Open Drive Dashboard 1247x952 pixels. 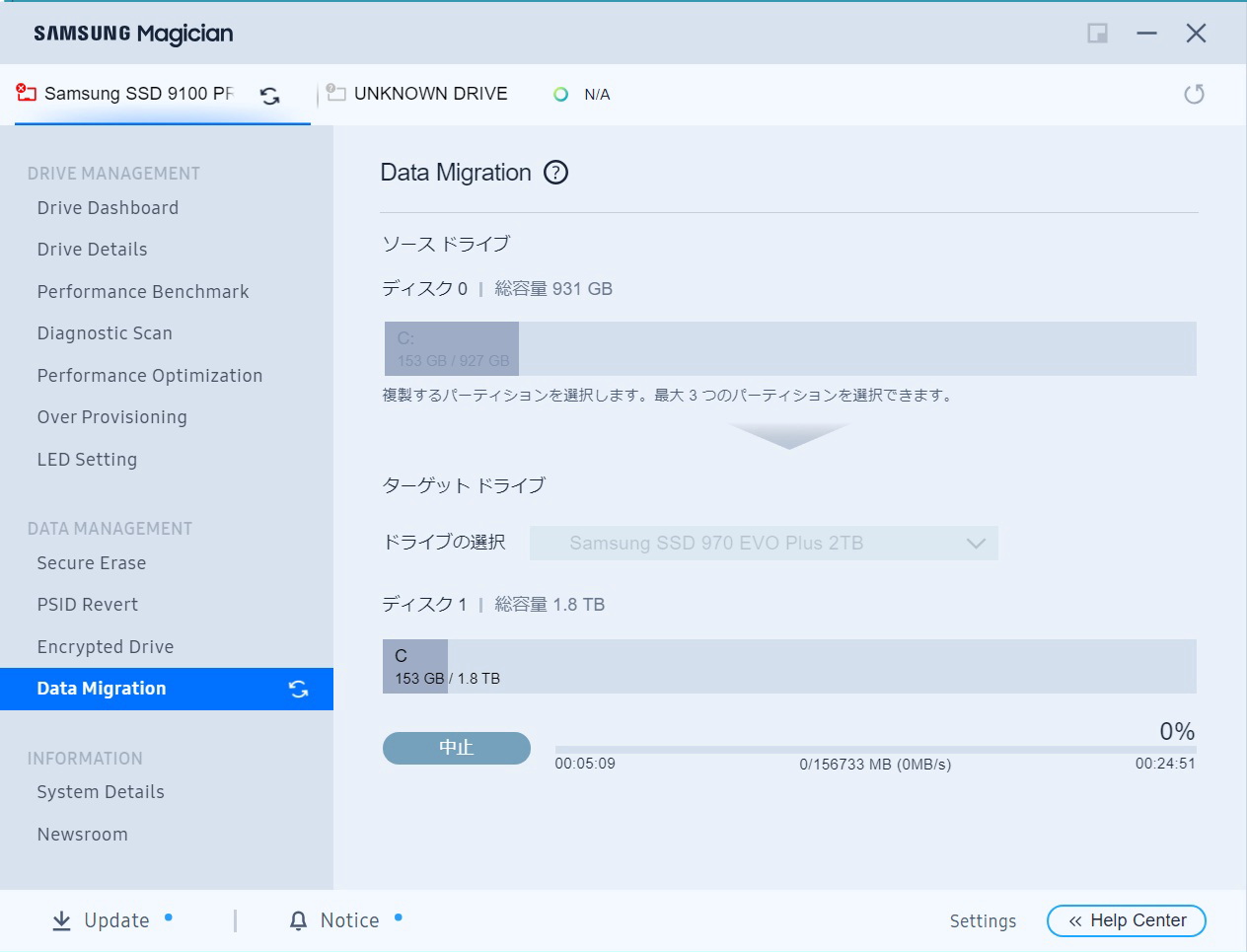(x=108, y=208)
